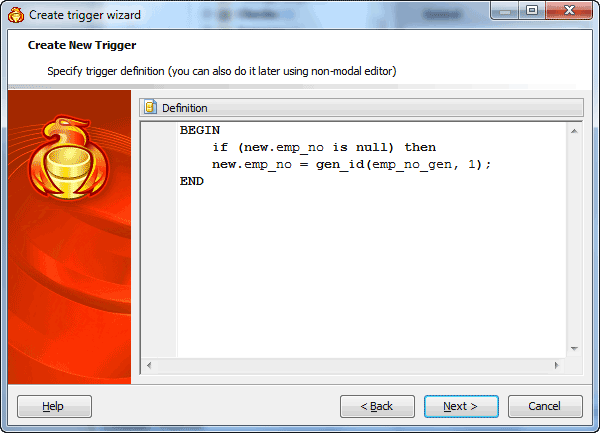This screenshot has width=600, height=433.
Task: Maximize the Create trigger wizard window
Action: coord(532,10)
